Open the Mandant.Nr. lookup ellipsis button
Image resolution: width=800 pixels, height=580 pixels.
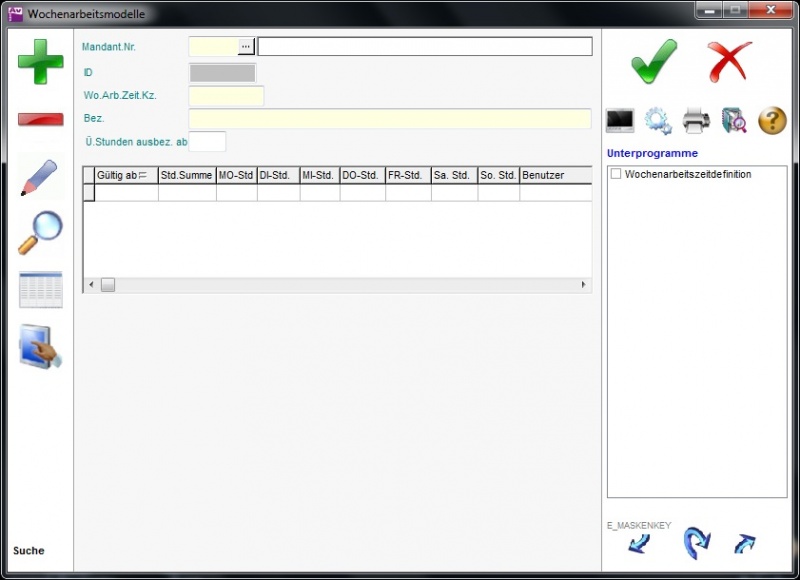tap(245, 46)
